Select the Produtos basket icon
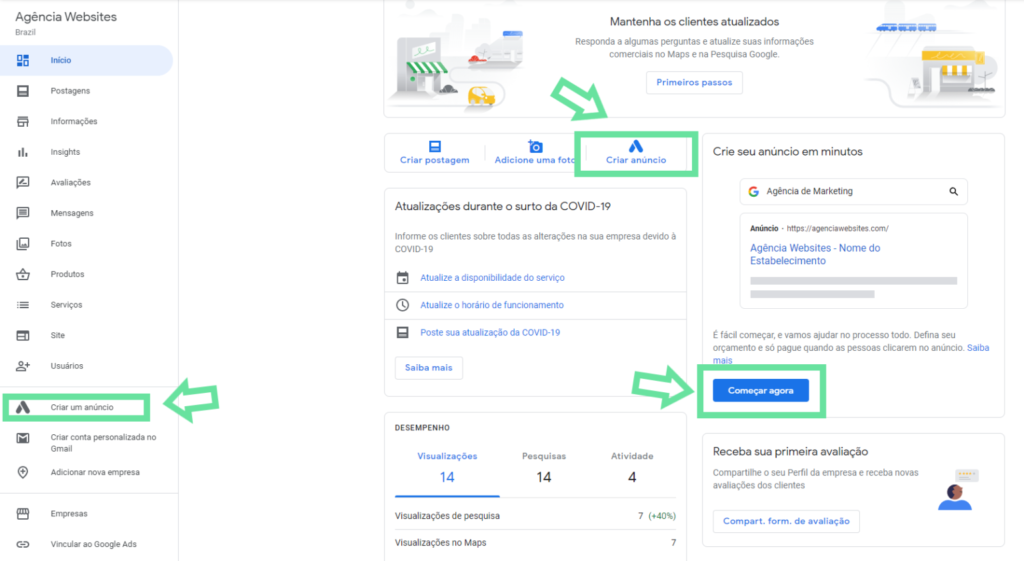The height and width of the screenshot is (561, 1024). (23, 274)
